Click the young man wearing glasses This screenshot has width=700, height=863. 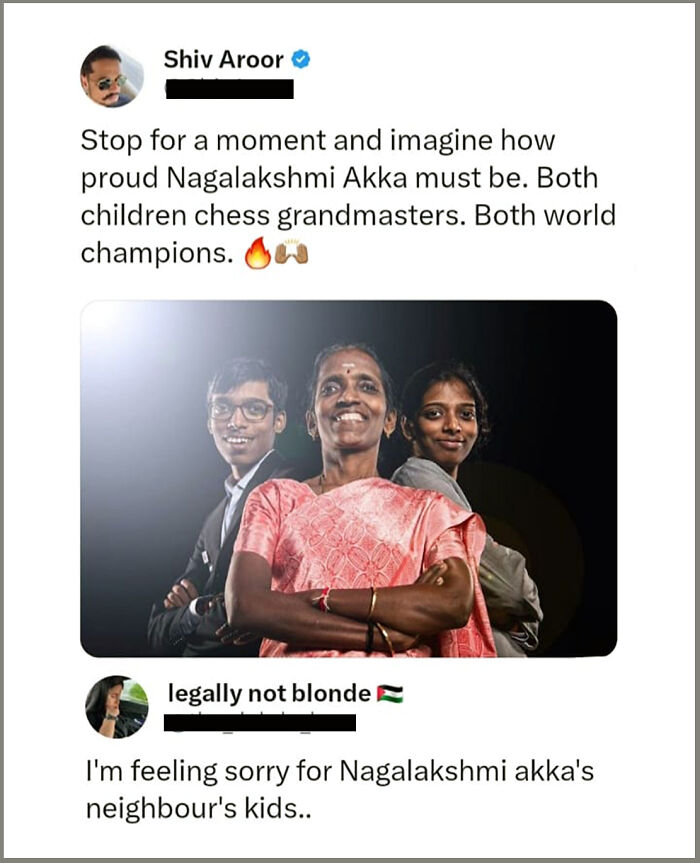[x=240, y=420]
